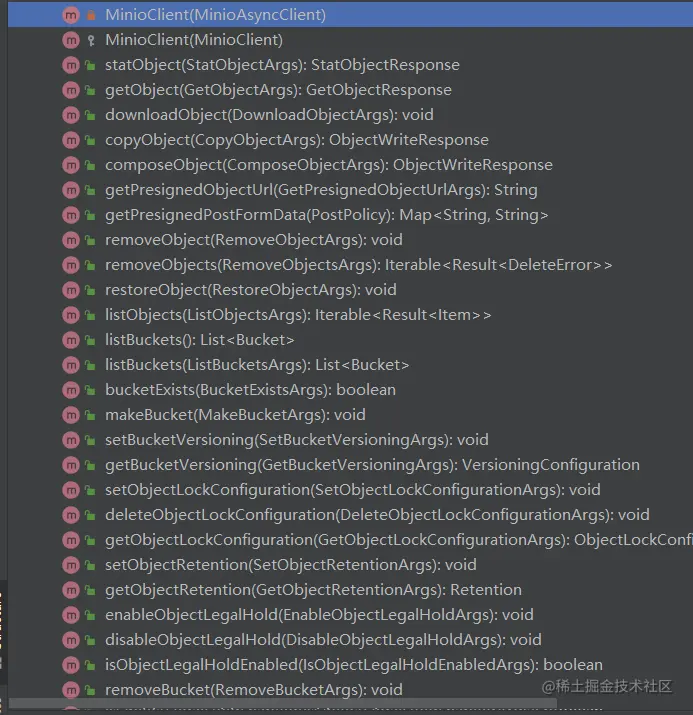This screenshot has height=715, width=693.
Task: Click the method icon beside listBuckets()
Action: (x=71, y=340)
